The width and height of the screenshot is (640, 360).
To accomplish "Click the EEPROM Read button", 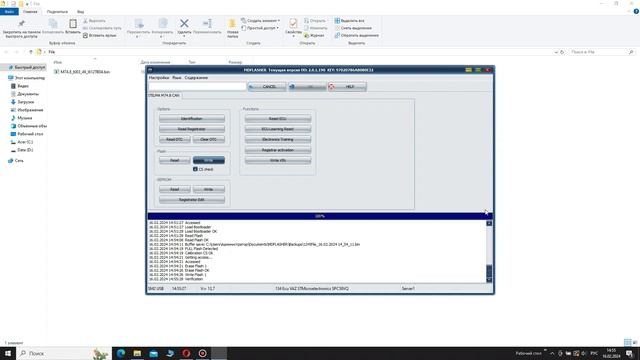I will pos(174,189).
